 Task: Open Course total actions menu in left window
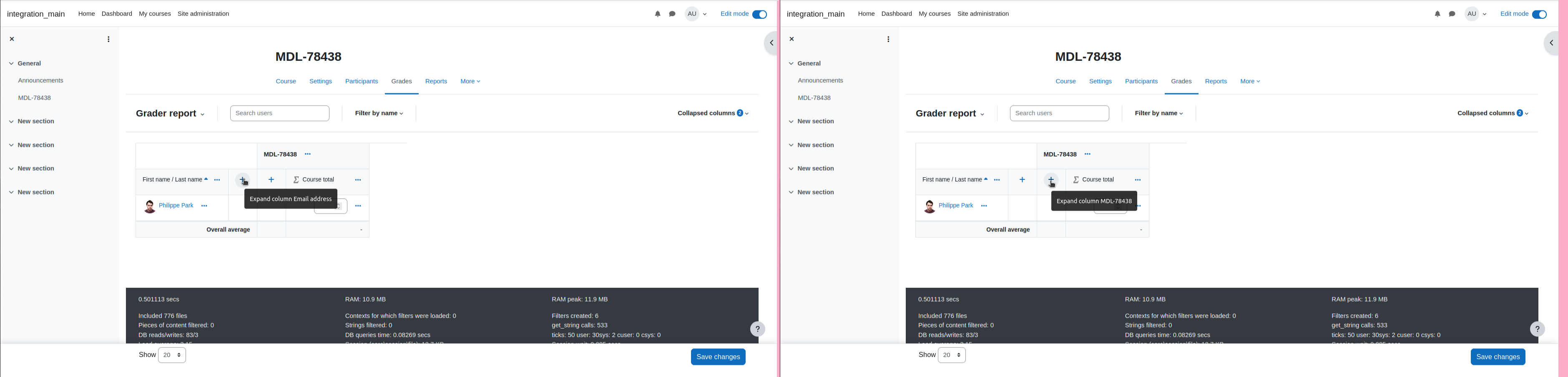[358, 180]
